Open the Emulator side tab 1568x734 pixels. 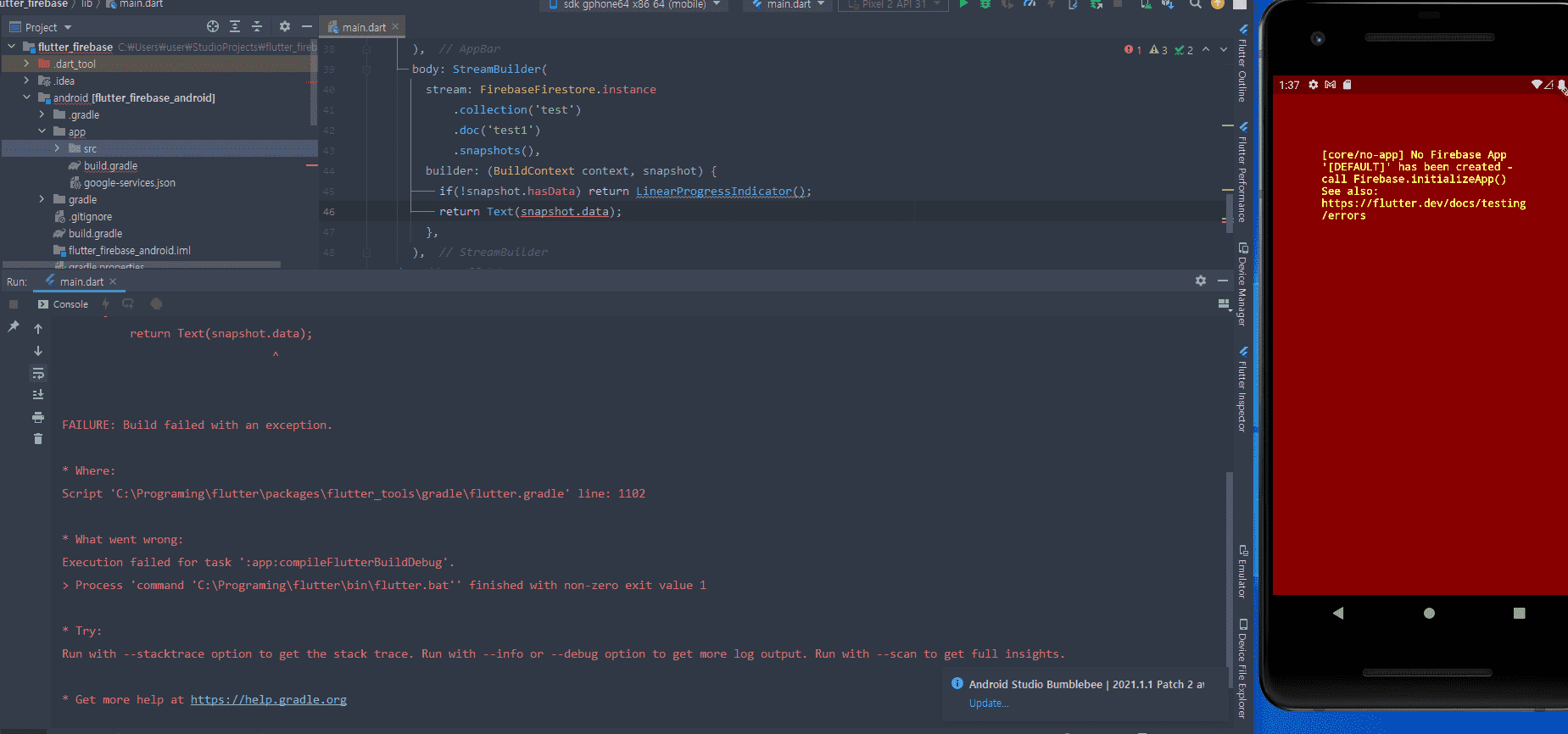[1242, 572]
